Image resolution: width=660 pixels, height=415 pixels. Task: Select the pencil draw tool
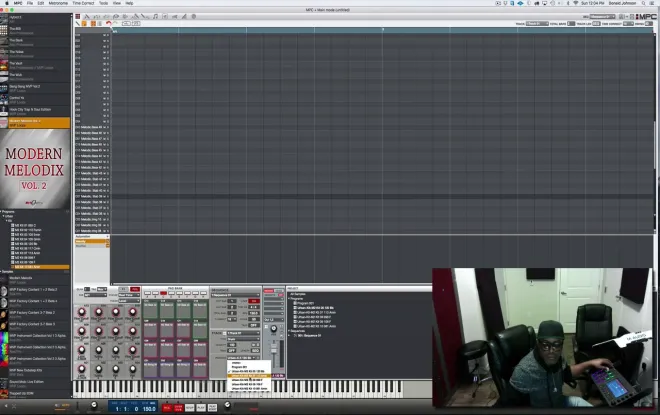[78, 24]
